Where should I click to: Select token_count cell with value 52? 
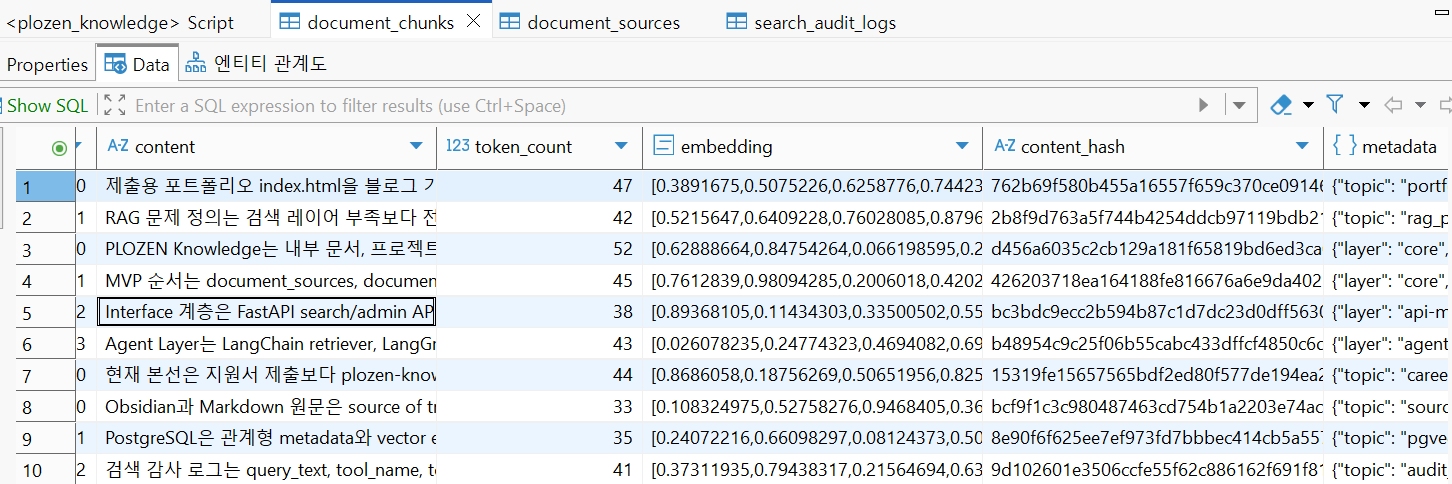click(540, 249)
